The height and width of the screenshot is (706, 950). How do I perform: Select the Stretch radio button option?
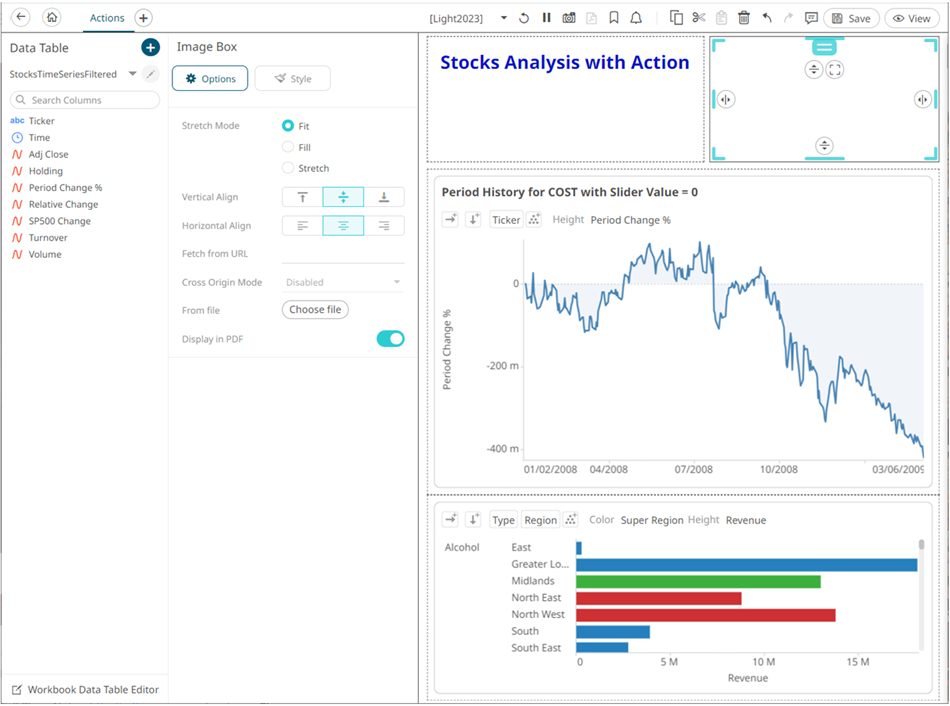pyautogui.click(x=288, y=168)
